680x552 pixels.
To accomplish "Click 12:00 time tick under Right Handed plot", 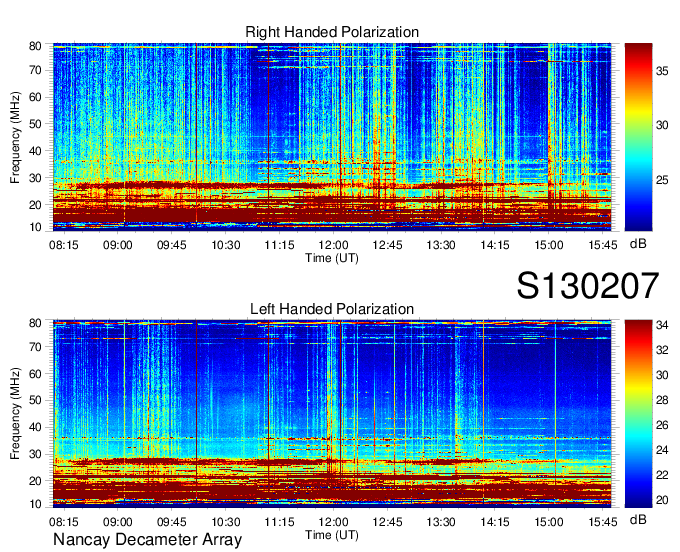I will tap(333, 245).
